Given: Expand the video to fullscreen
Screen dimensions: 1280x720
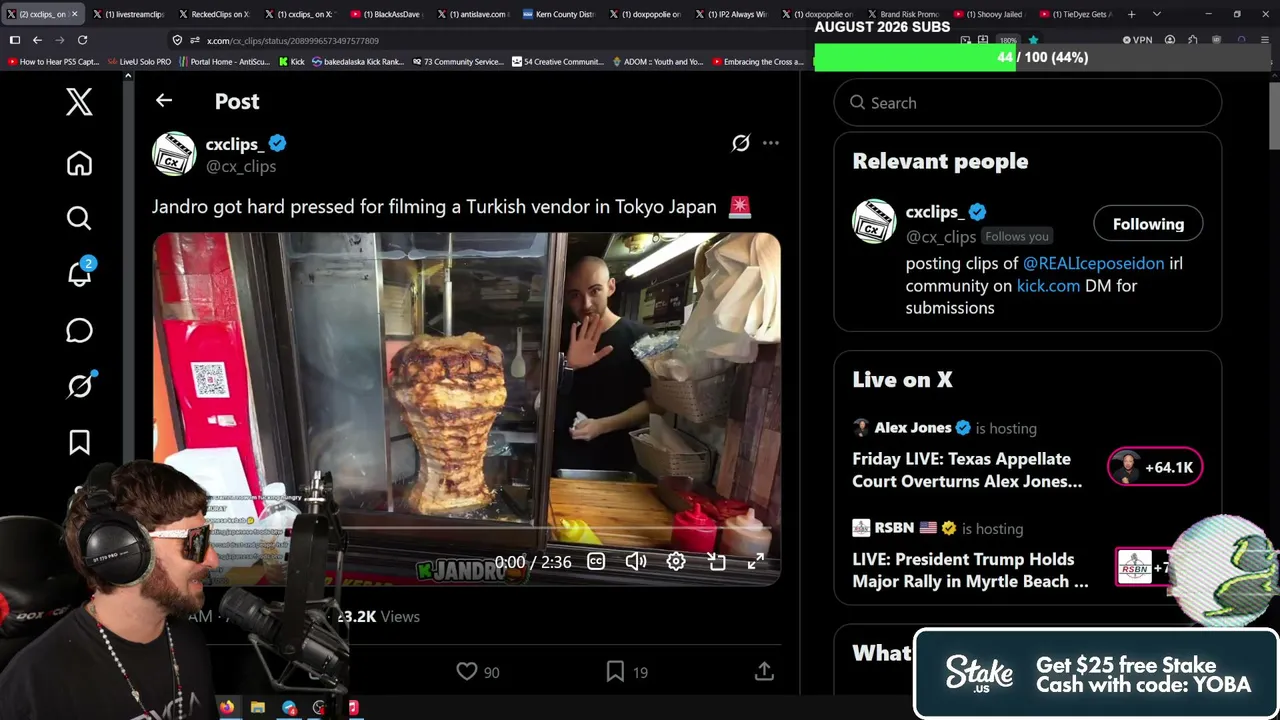Looking at the screenshot, I should [x=756, y=561].
